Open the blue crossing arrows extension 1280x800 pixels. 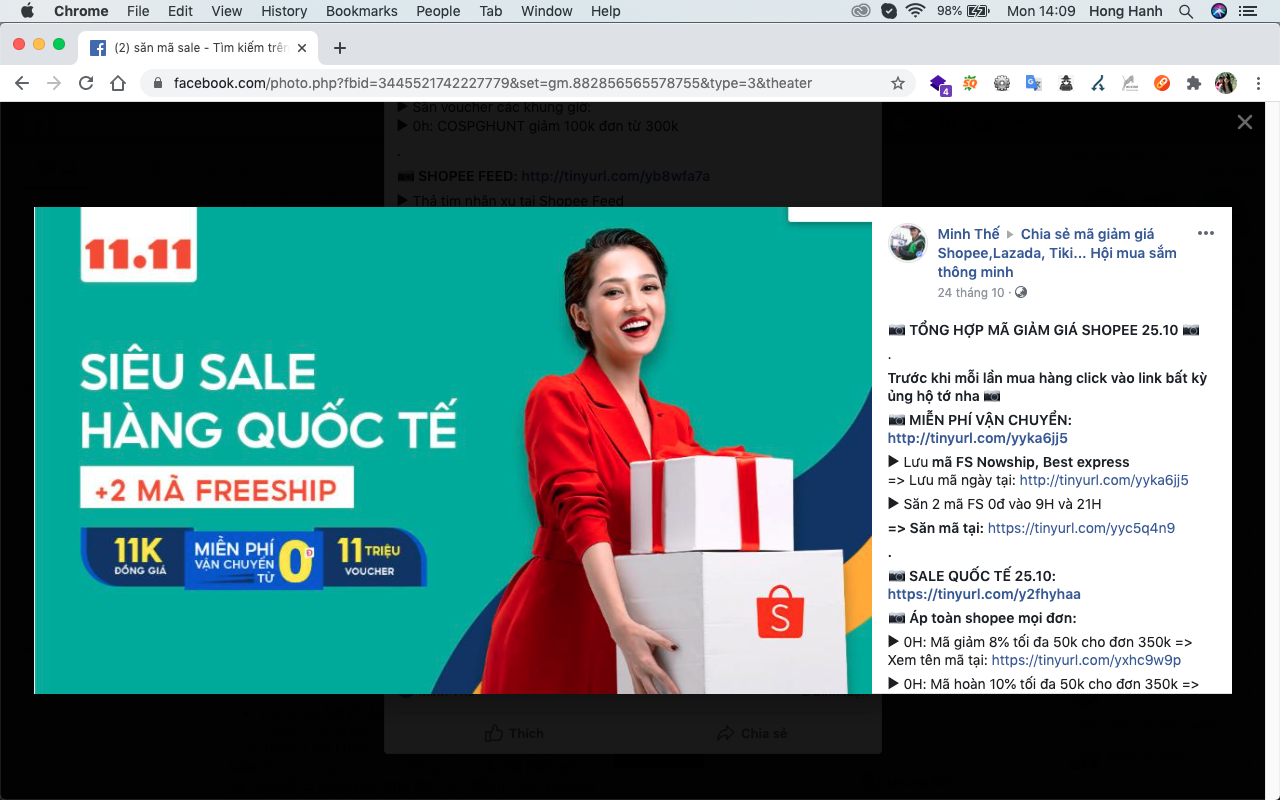pos(1098,83)
